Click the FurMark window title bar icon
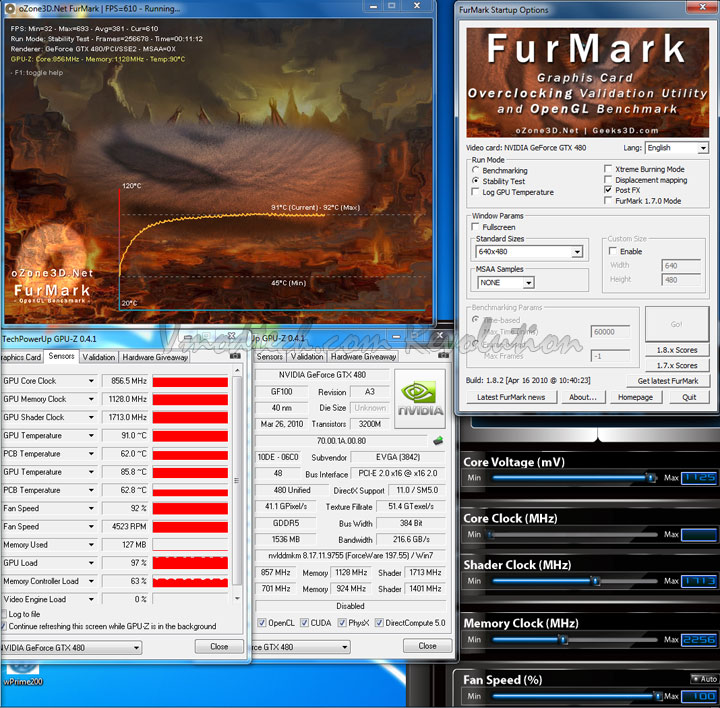Image resolution: width=720 pixels, height=708 pixels. tap(10, 9)
